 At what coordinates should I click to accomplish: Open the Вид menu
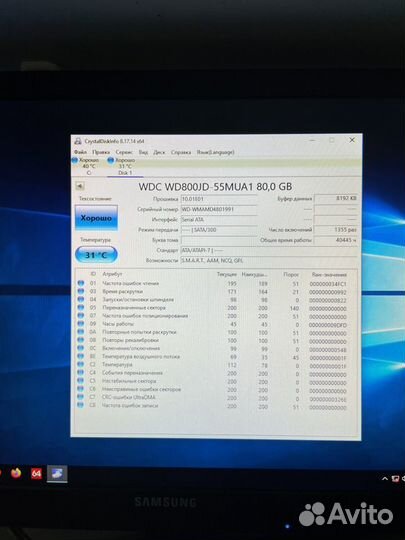(x=143, y=152)
